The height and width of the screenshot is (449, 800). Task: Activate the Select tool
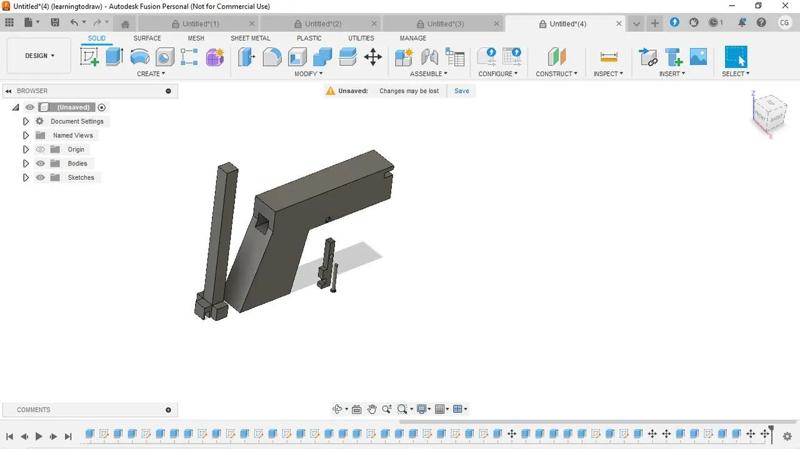tap(736, 57)
